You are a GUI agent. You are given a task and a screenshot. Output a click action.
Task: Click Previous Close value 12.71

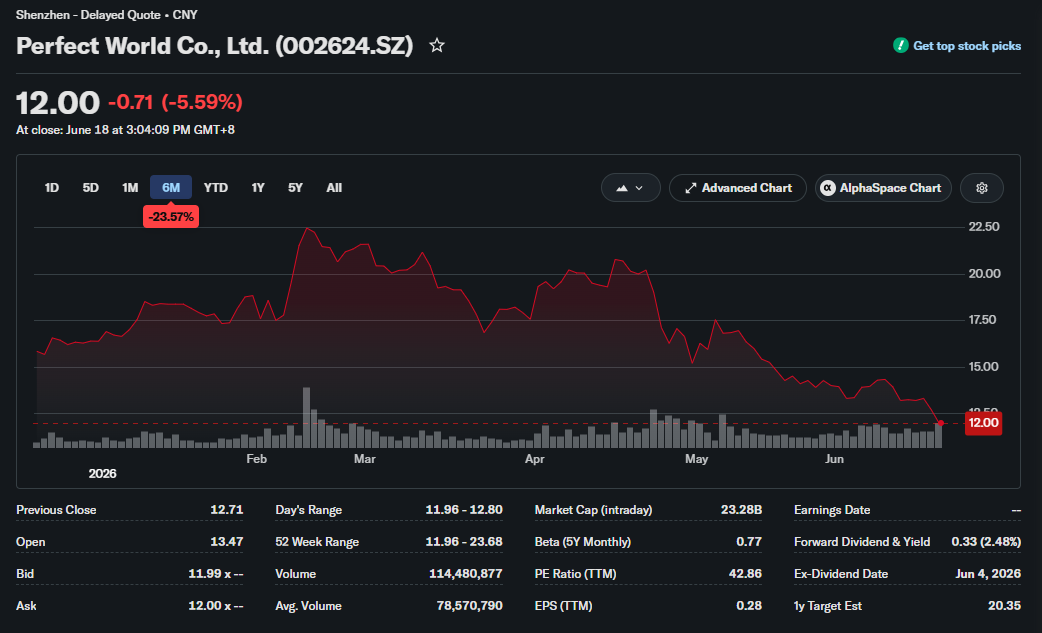(227, 510)
